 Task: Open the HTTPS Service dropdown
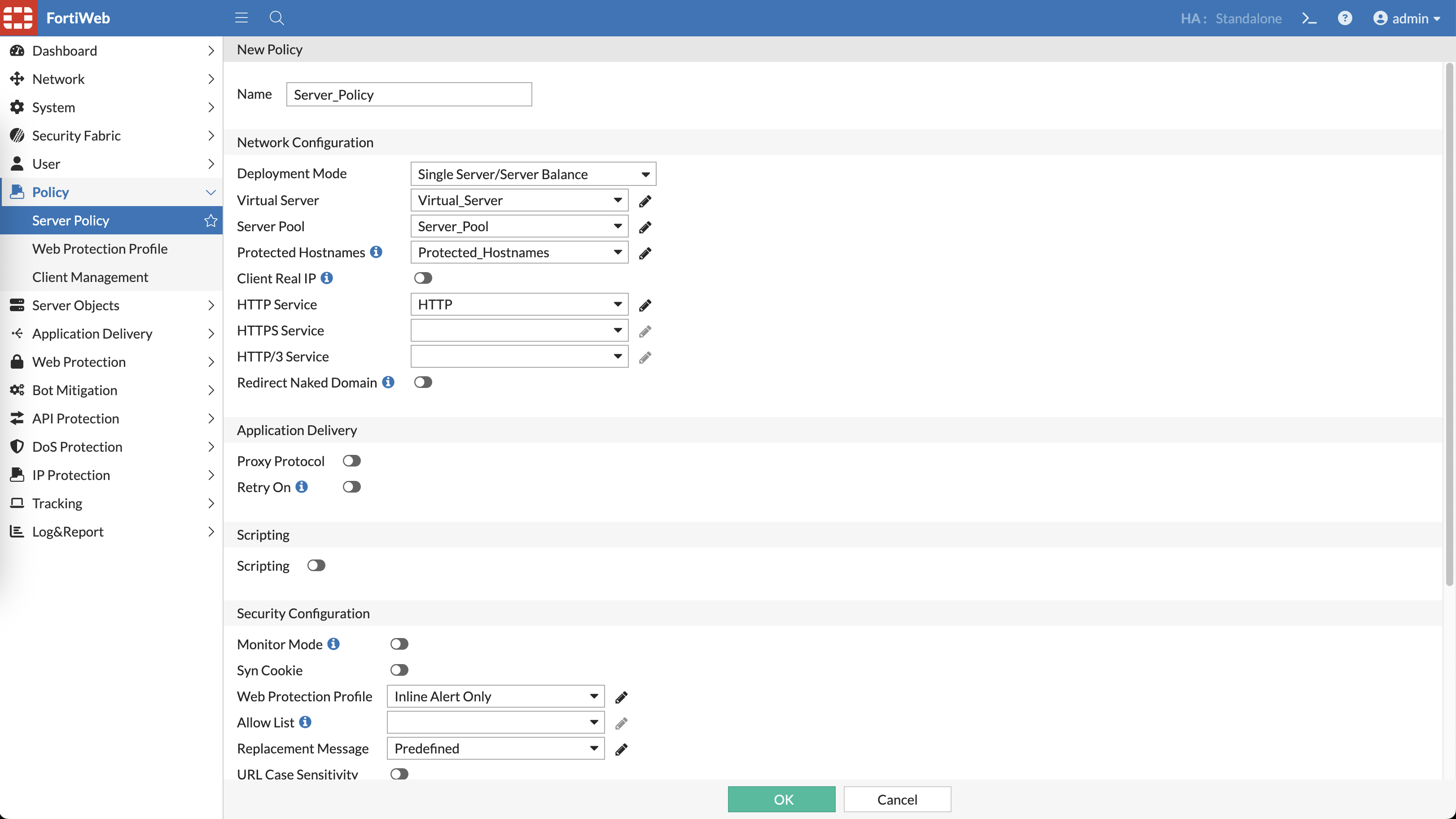[x=519, y=330]
